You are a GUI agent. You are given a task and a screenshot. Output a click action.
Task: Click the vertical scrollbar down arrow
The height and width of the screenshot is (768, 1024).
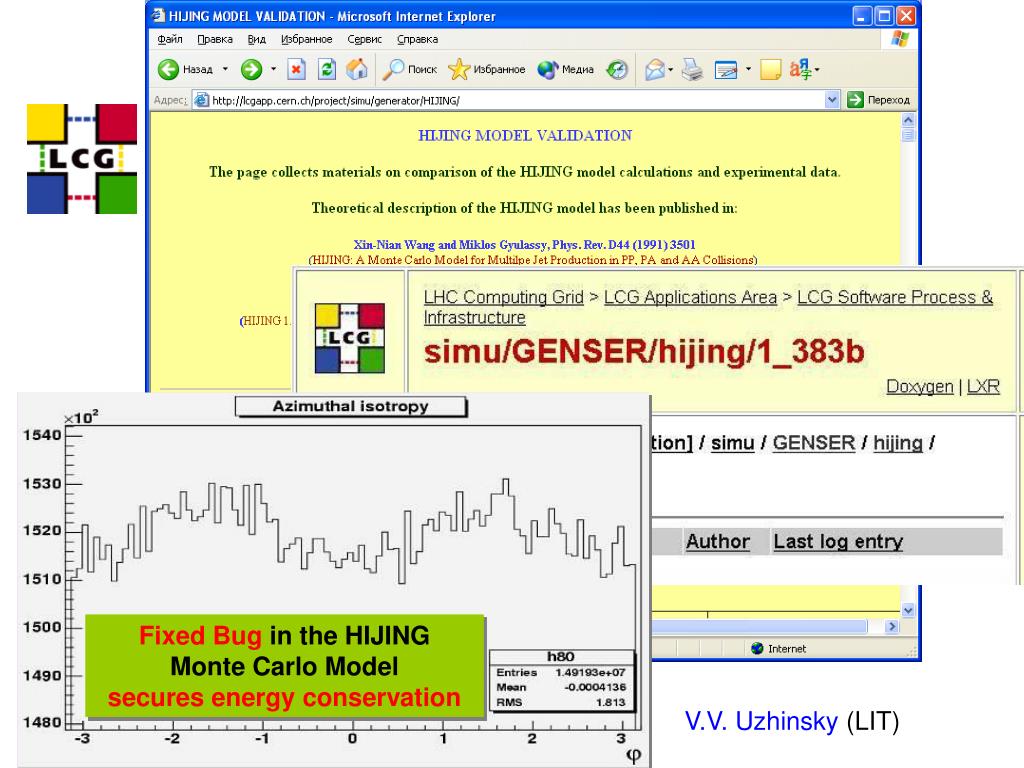[908, 610]
